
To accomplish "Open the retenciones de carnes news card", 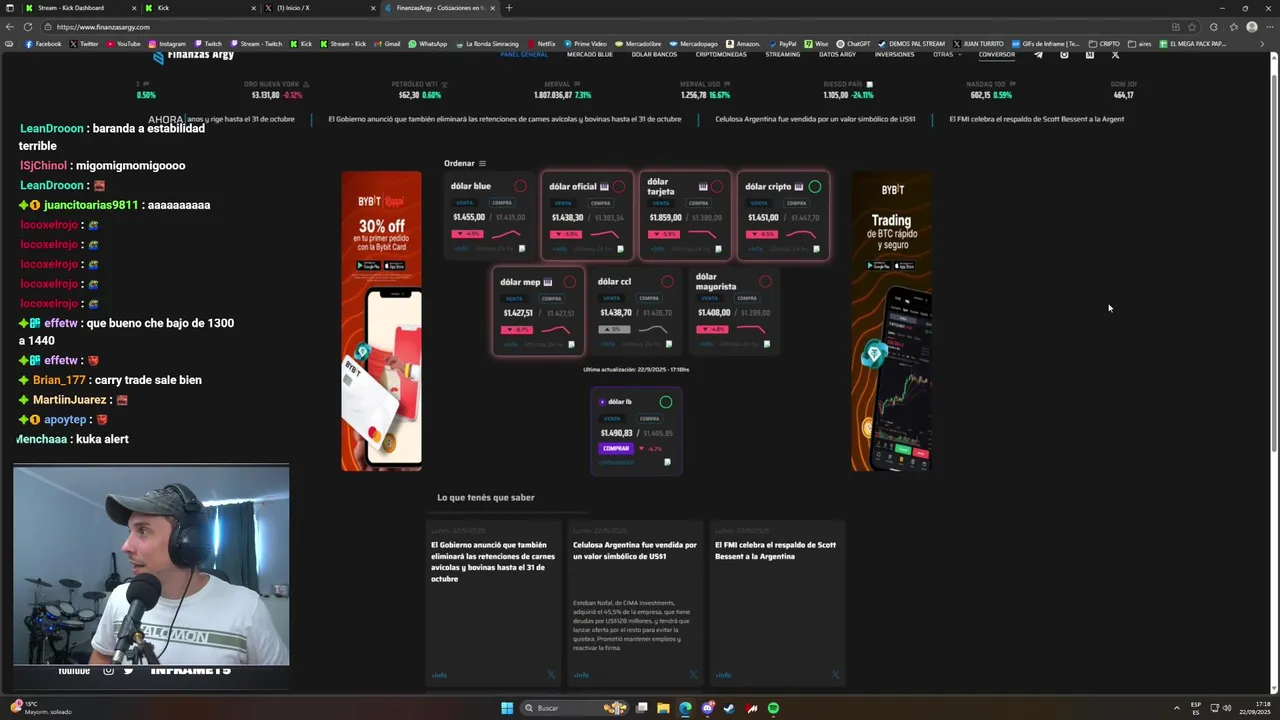I will [493, 603].
